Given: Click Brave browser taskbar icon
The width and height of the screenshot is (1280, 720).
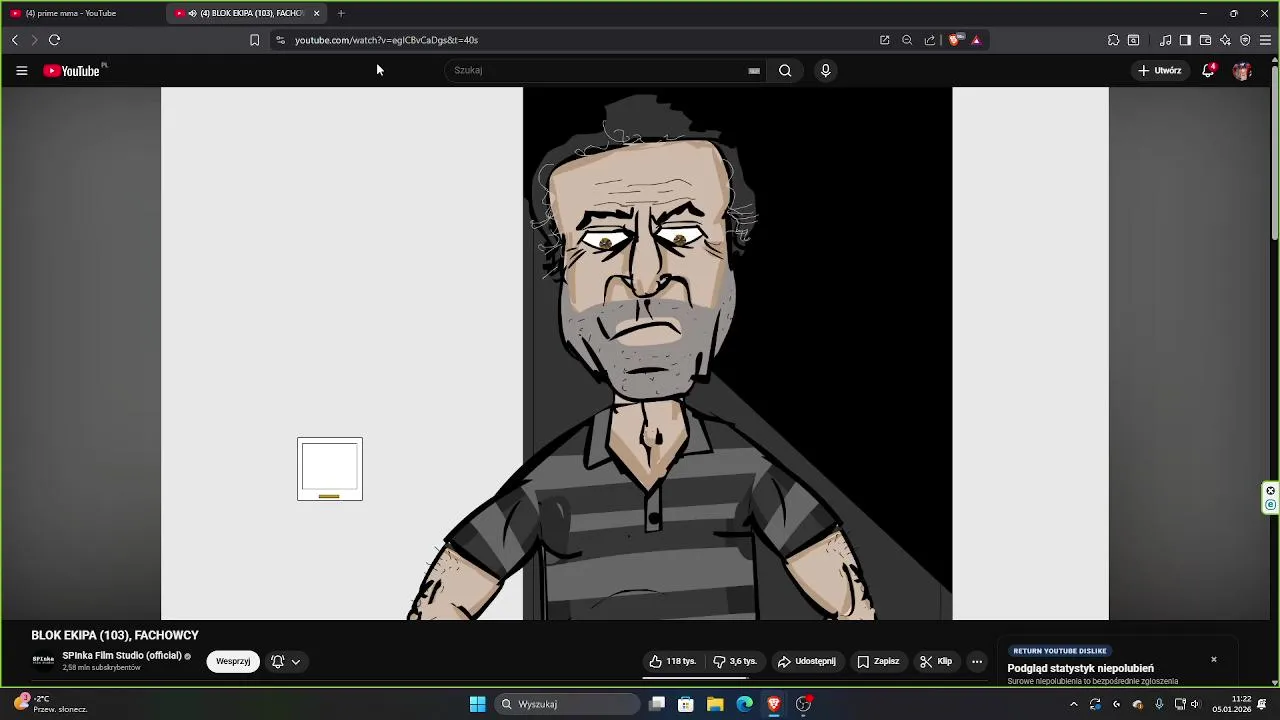Looking at the screenshot, I should click(x=774, y=704).
